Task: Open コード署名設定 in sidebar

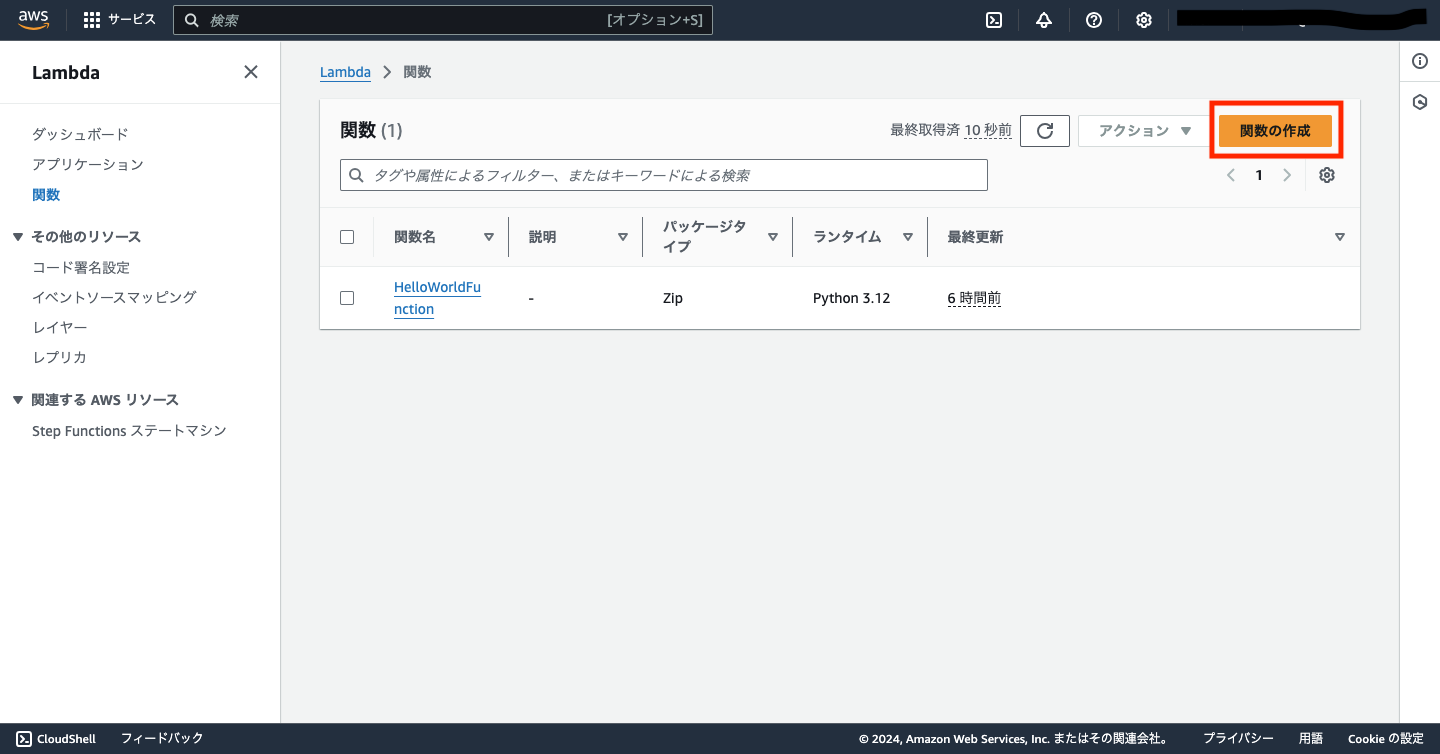Action: (x=81, y=268)
